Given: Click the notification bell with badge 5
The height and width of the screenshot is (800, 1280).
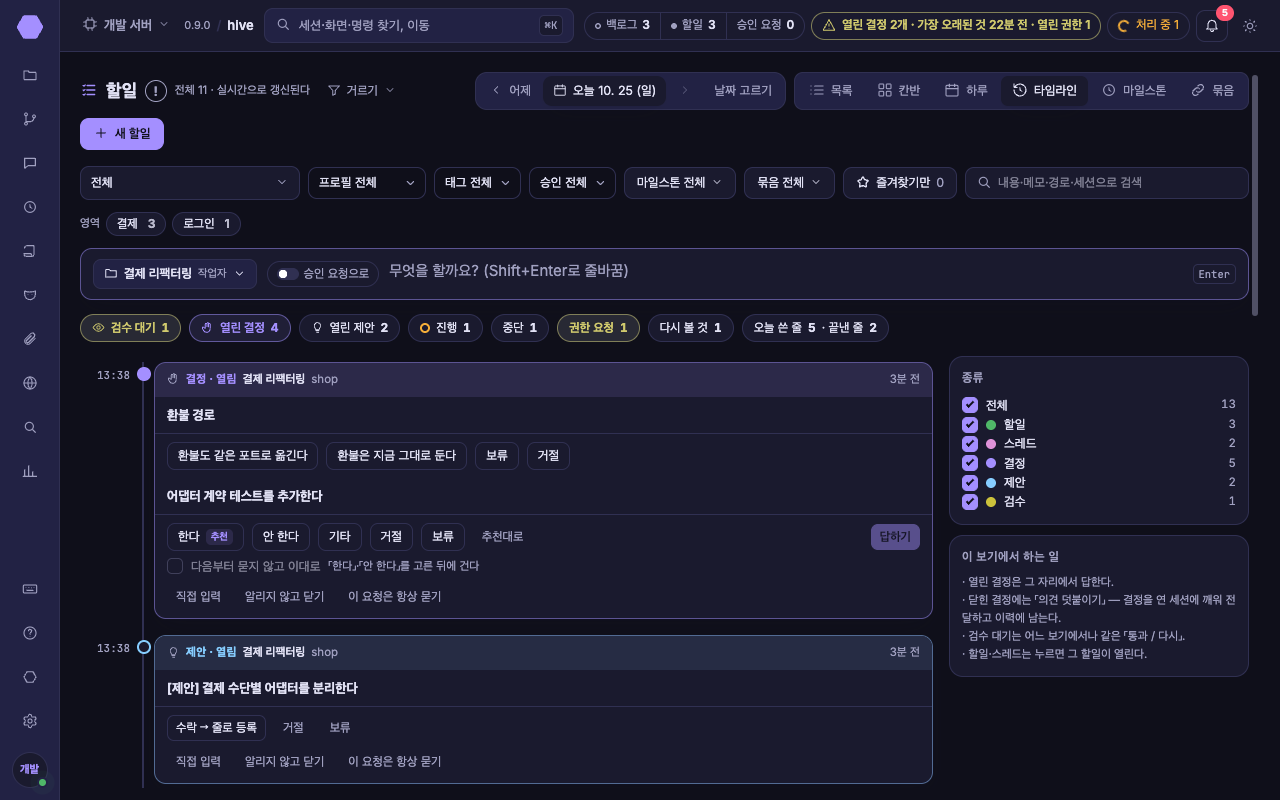Looking at the screenshot, I should [x=1212, y=25].
